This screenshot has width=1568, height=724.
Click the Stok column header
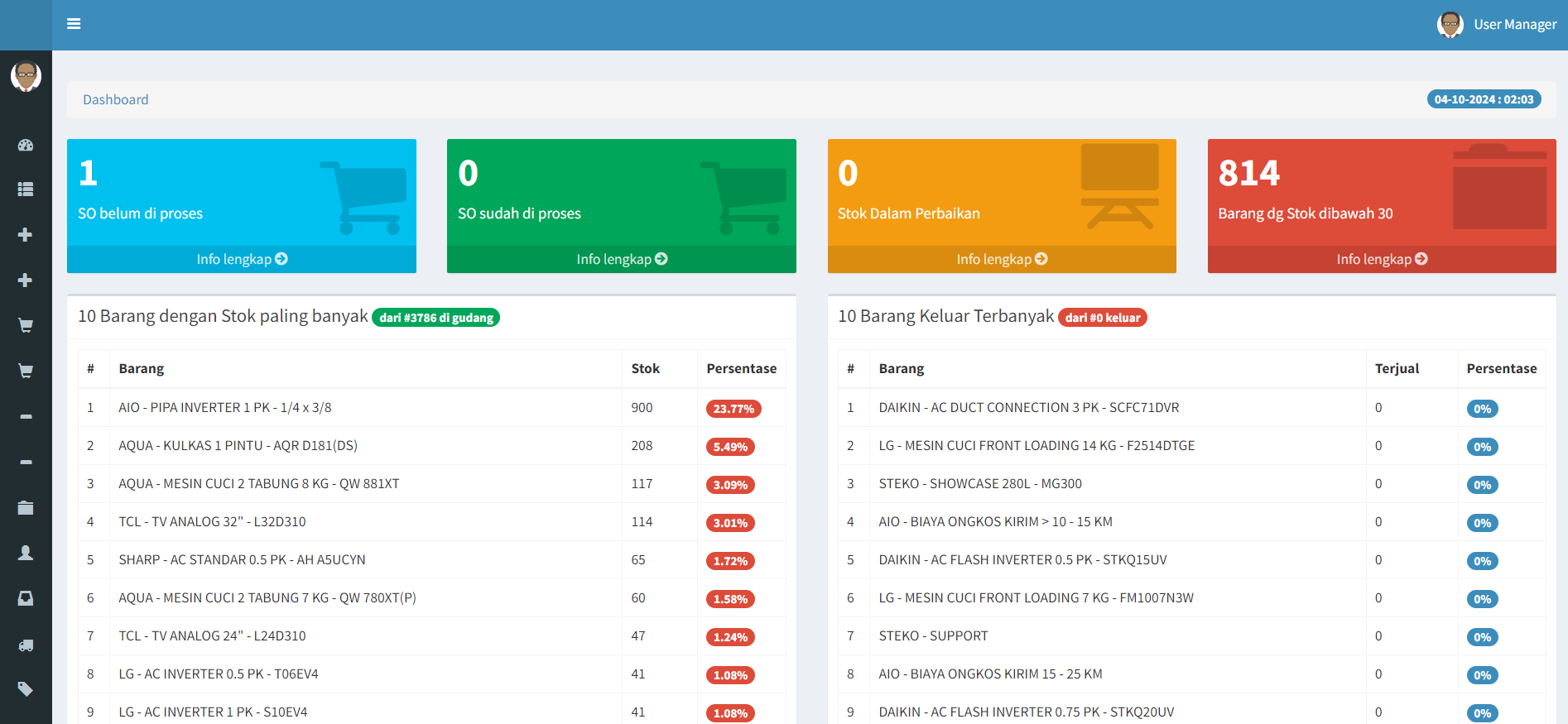(646, 369)
